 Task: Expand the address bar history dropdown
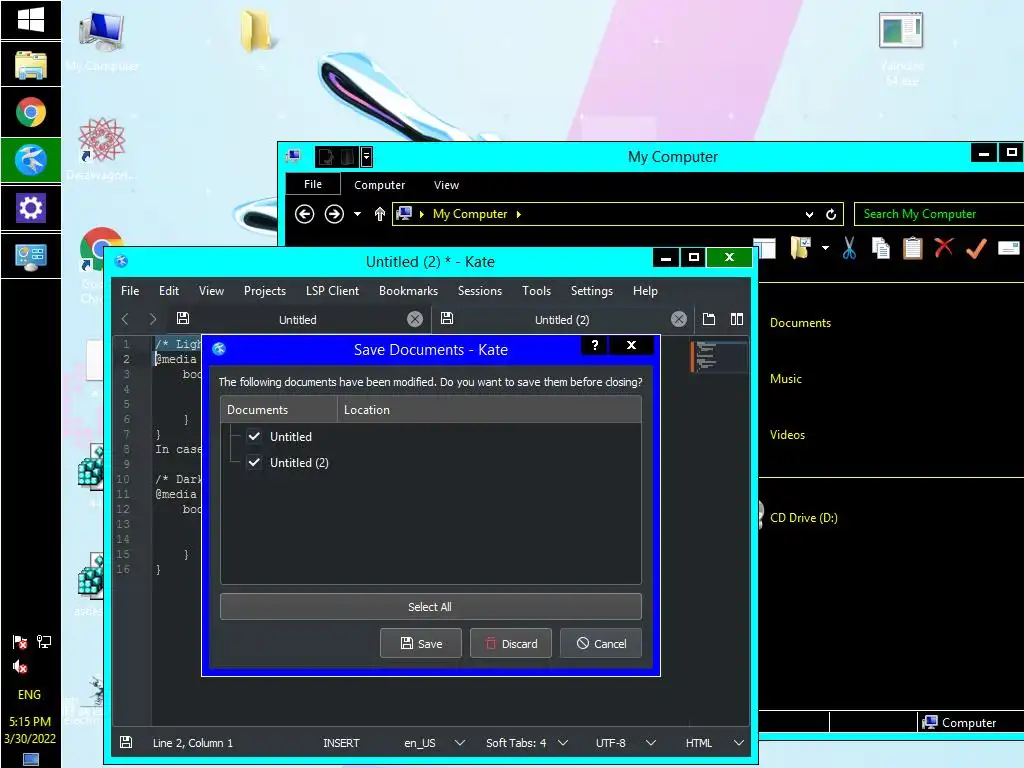(809, 214)
